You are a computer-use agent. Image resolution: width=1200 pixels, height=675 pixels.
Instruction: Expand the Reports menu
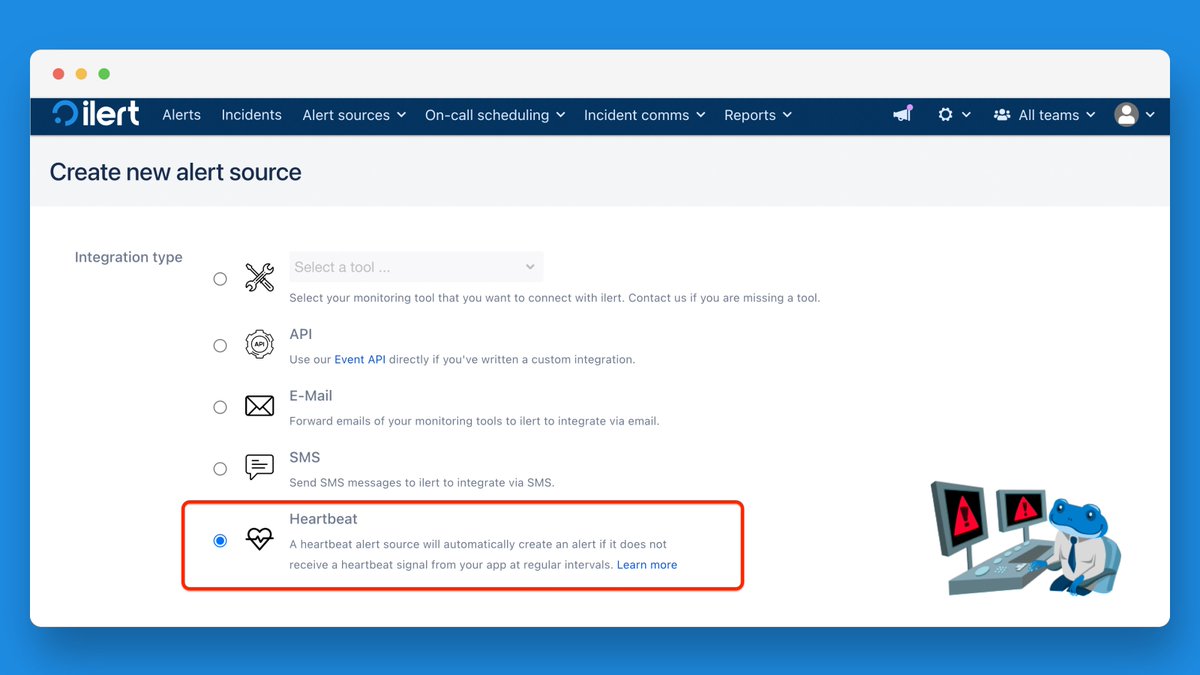(x=758, y=115)
